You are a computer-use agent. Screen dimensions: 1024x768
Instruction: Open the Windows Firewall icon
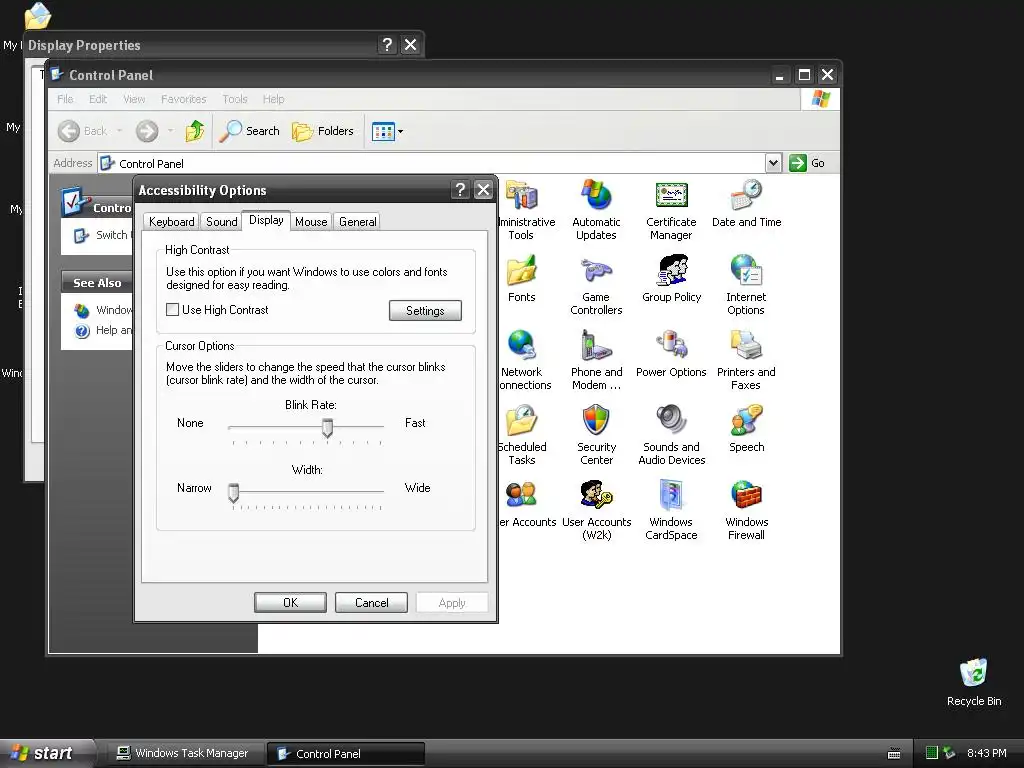[x=746, y=510]
